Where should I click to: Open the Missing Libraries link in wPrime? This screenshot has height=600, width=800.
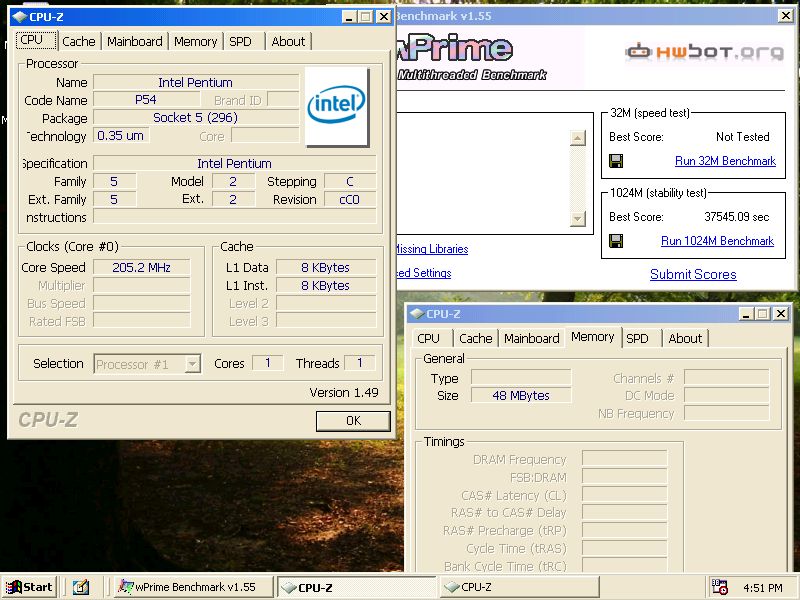(432, 249)
